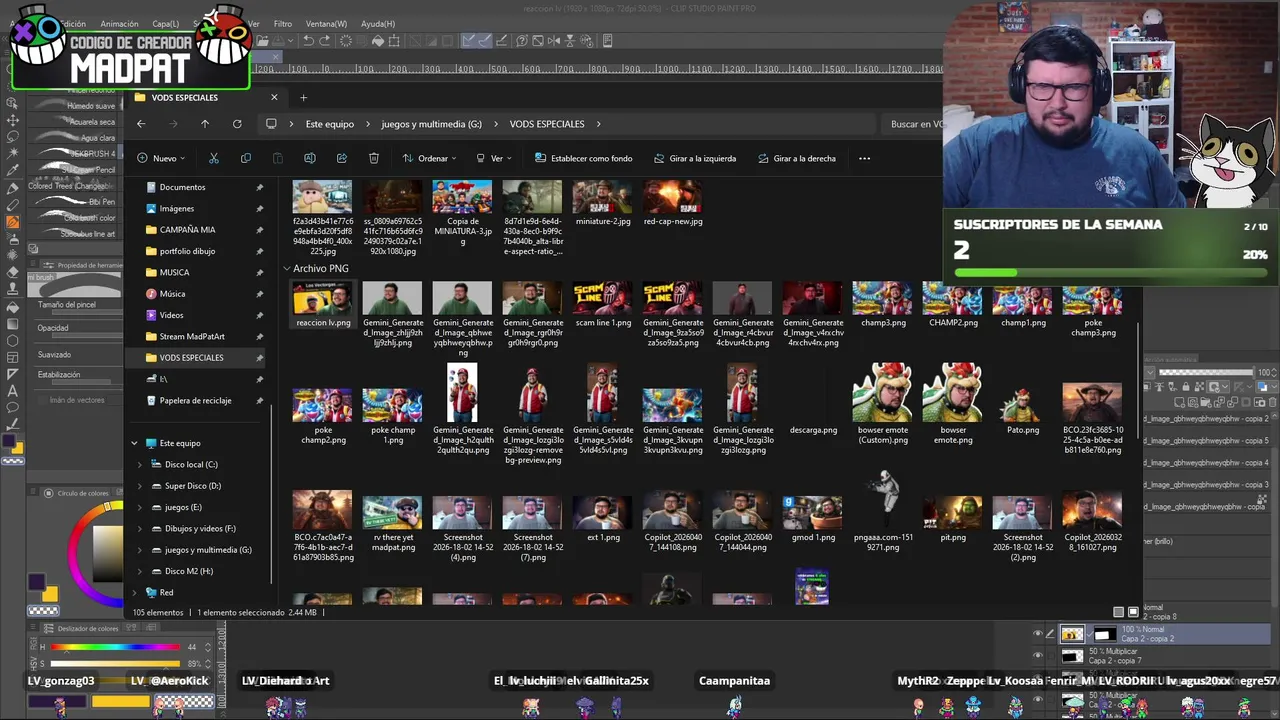This screenshot has height=720, width=1280.
Task: Select the Move layer tool in Clip Studio
Action: [13, 120]
